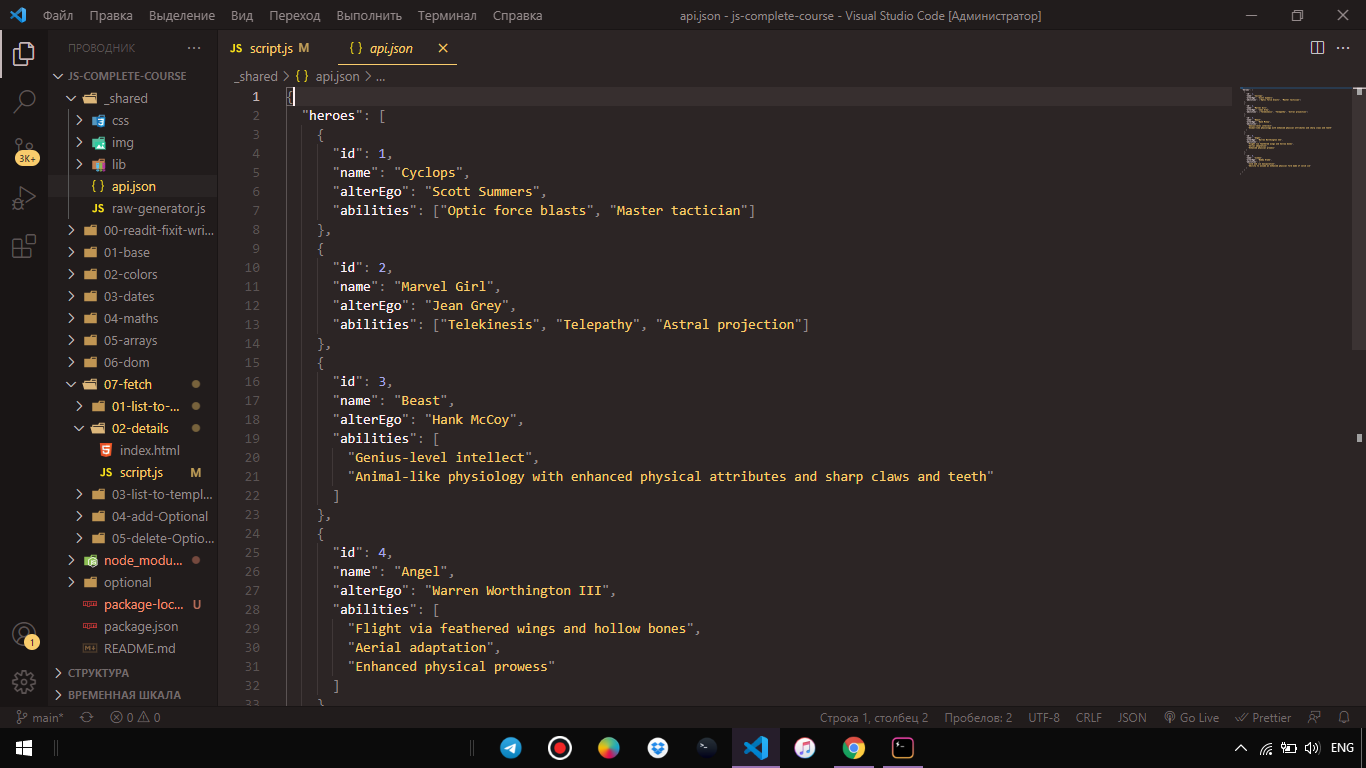
Task: Click indentation setting Пробелов: 2
Action: pos(978,718)
